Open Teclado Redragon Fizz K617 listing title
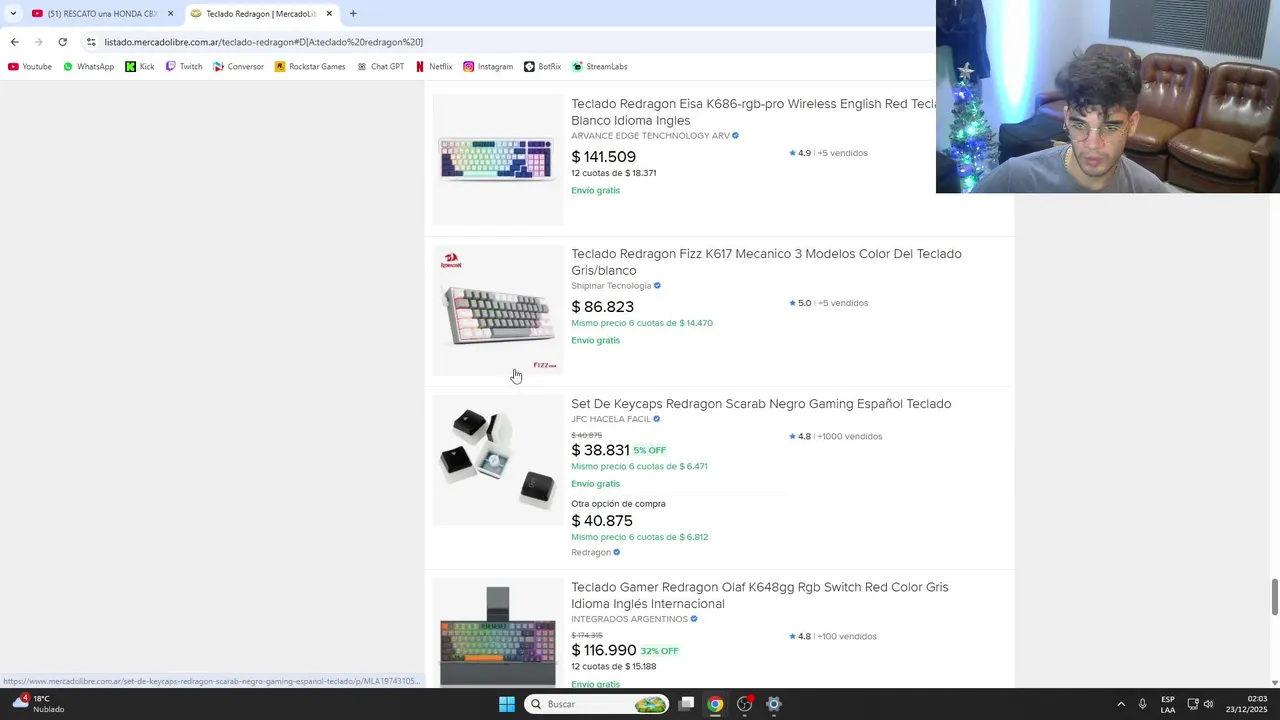Image resolution: width=1280 pixels, height=720 pixels. coord(766,262)
